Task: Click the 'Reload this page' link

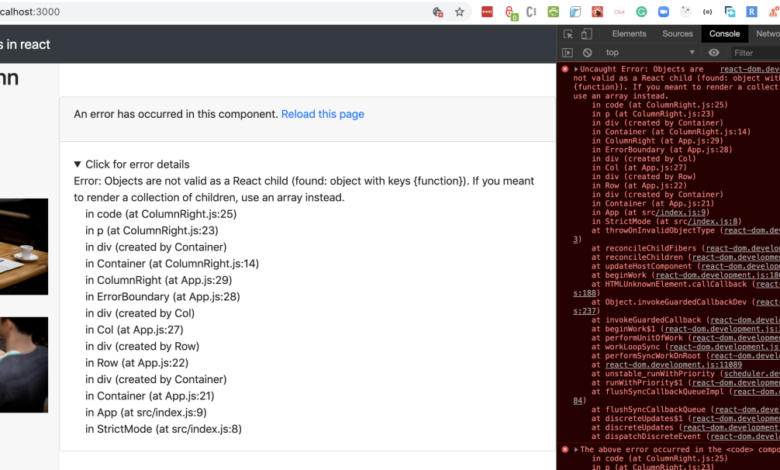Action: tap(322, 114)
